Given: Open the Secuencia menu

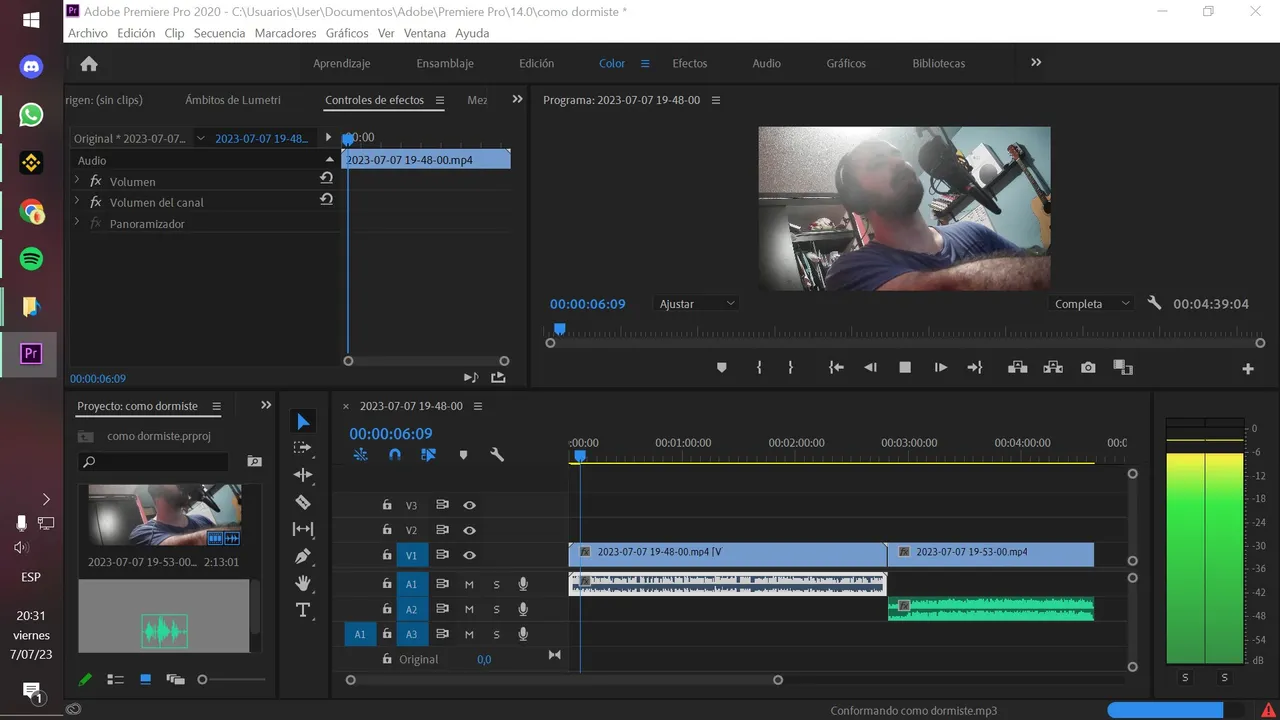Looking at the screenshot, I should [219, 33].
